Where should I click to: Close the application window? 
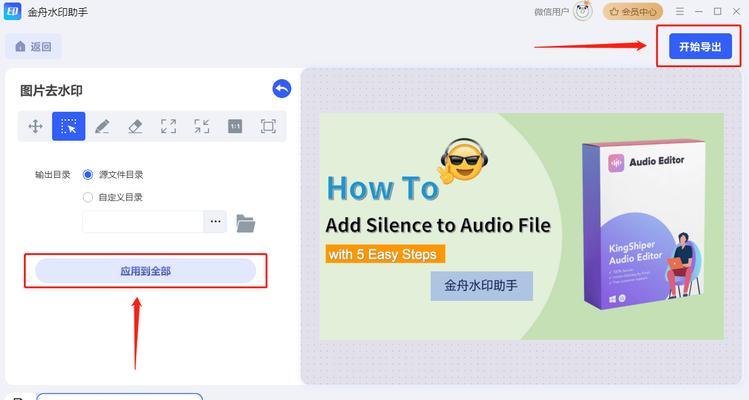[x=737, y=11]
